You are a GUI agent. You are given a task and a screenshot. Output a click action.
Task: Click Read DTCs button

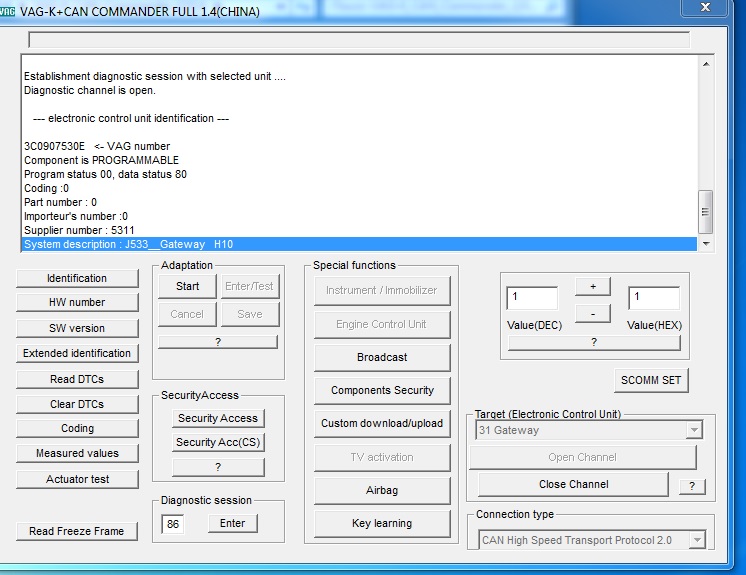click(x=77, y=379)
